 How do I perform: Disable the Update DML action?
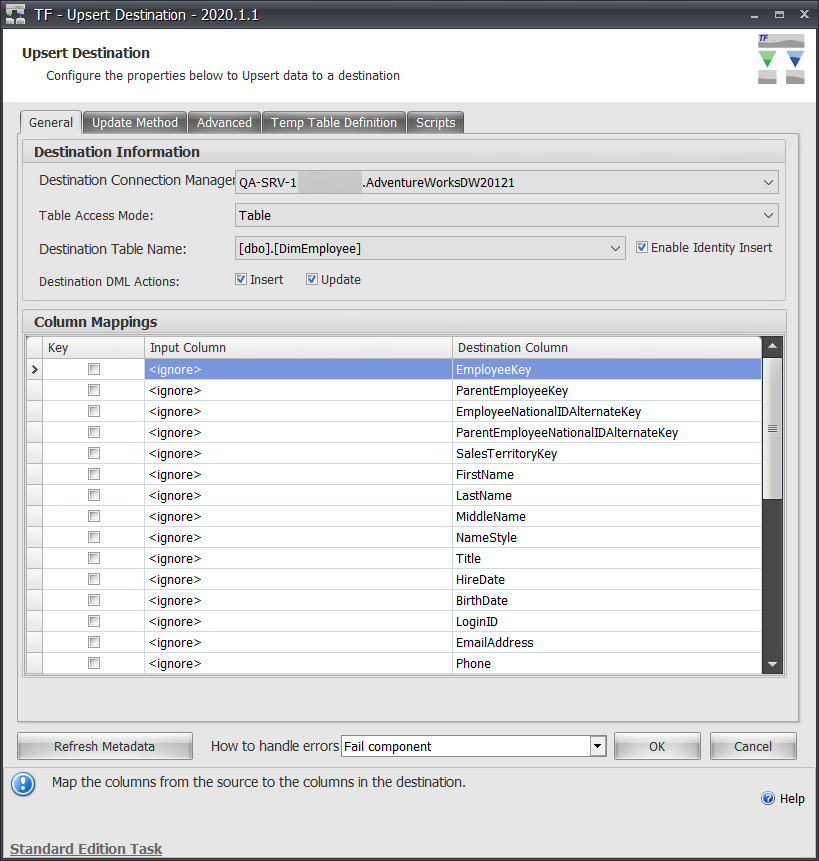311,279
